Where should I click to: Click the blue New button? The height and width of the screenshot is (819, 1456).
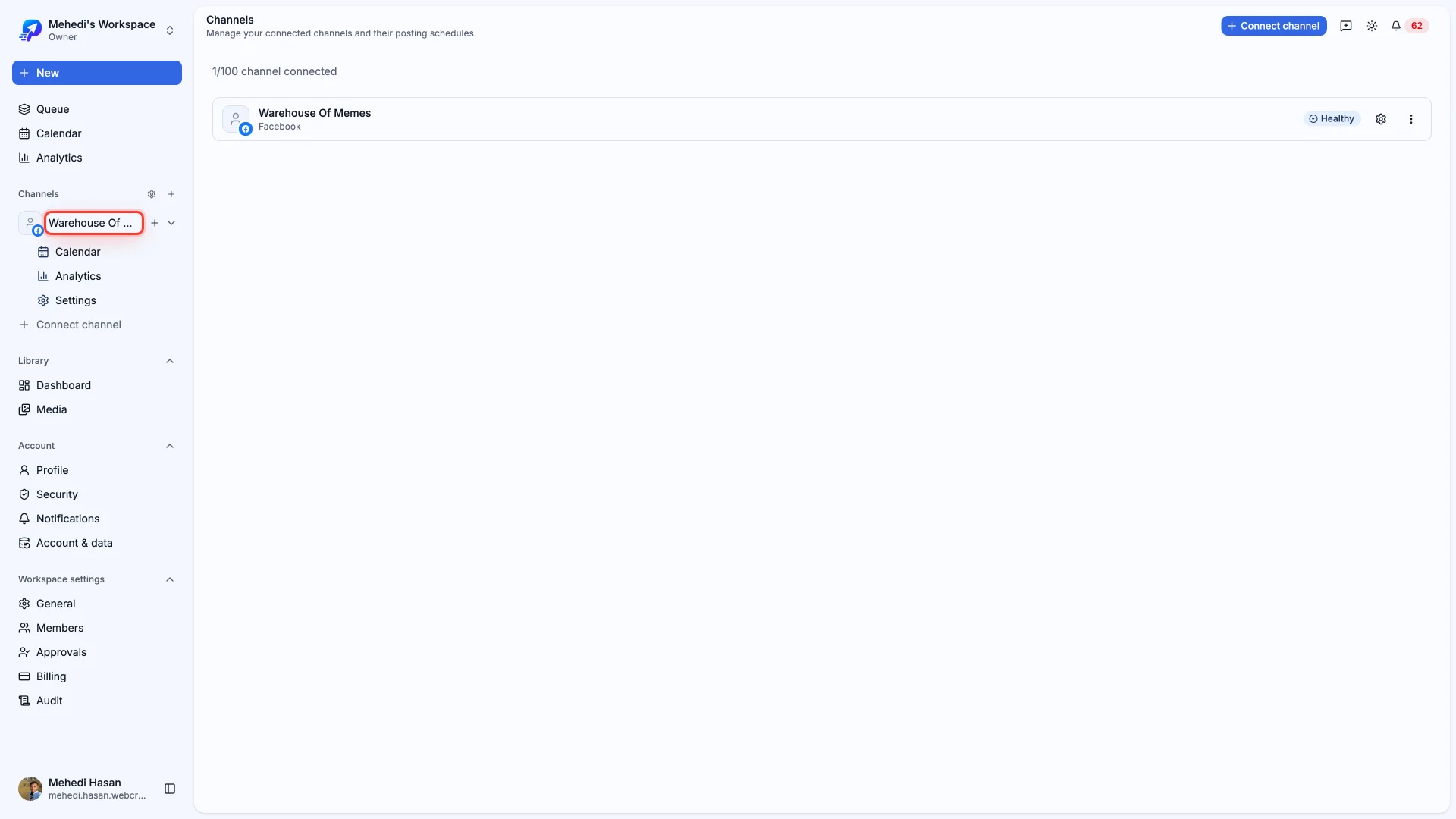[x=97, y=73]
